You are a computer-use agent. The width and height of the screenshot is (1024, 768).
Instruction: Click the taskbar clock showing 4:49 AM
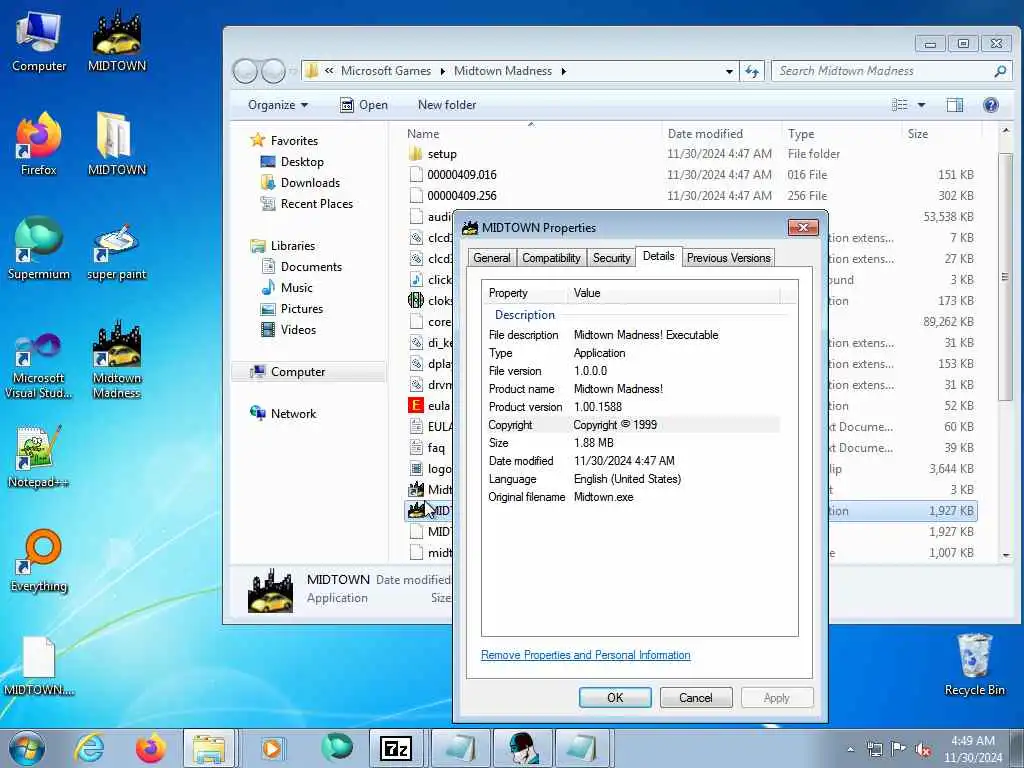click(972, 749)
